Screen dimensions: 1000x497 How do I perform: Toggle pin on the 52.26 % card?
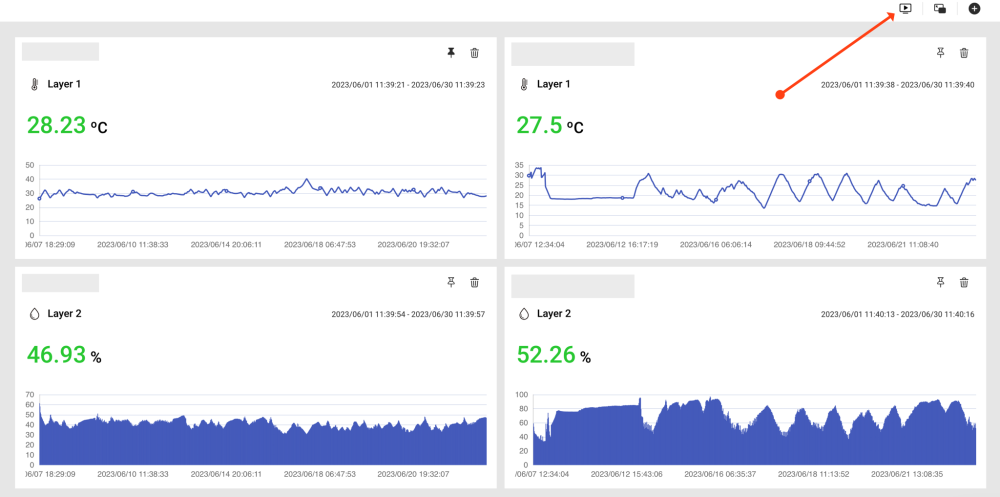[x=940, y=283]
